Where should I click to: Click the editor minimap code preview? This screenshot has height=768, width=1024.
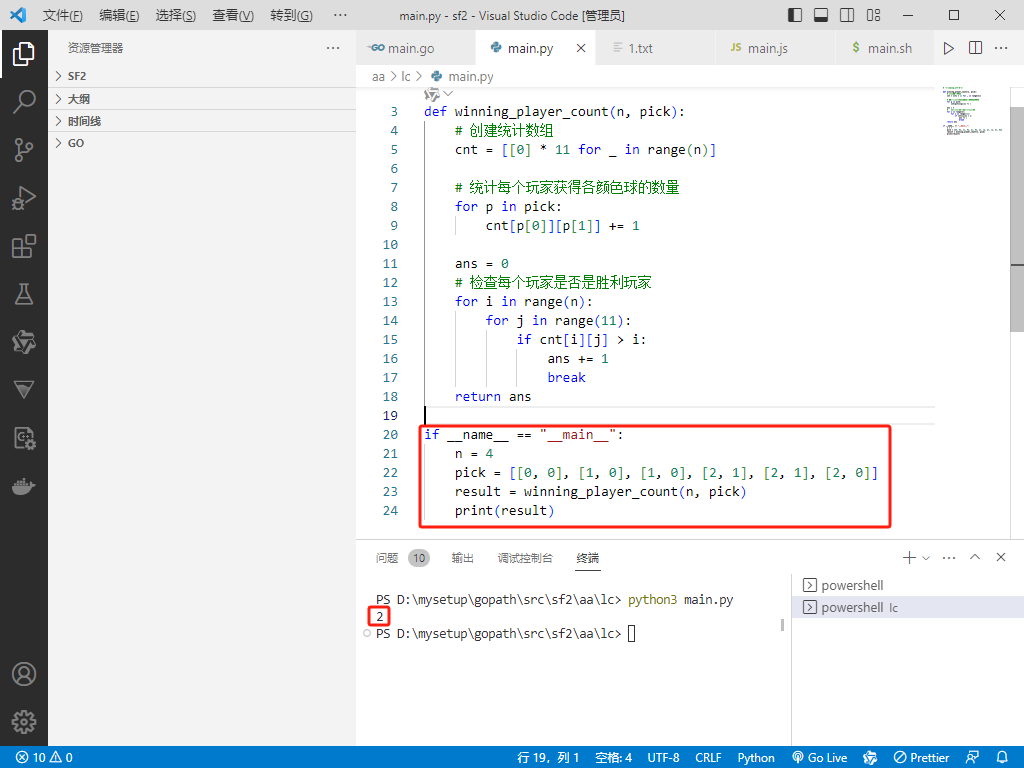(x=972, y=109)
